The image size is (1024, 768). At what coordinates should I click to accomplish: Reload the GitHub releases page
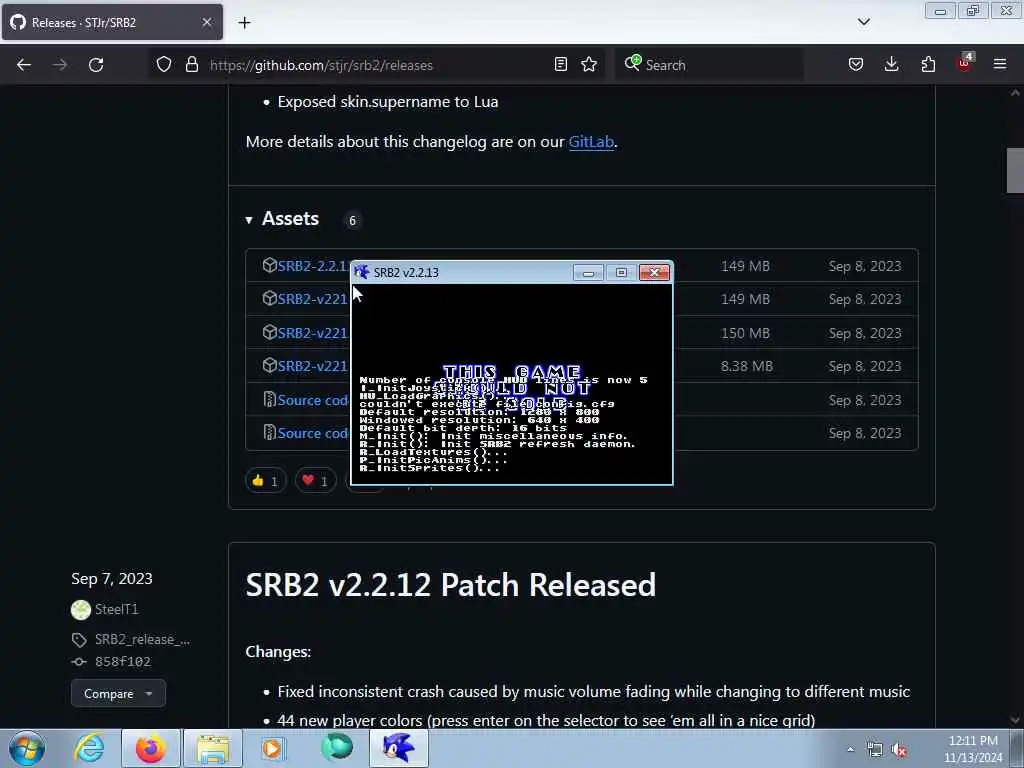tap(96, 65)
